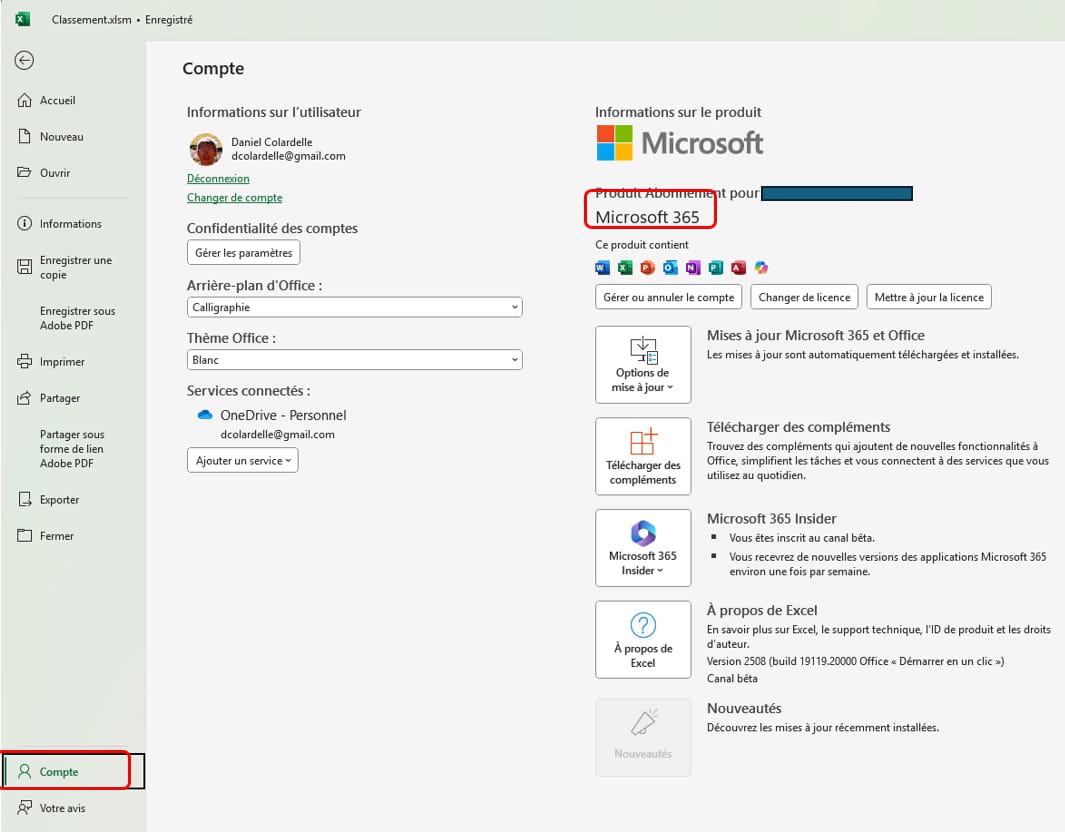
Task: Click the Excel logo in title bar
Action: point(22,19)
